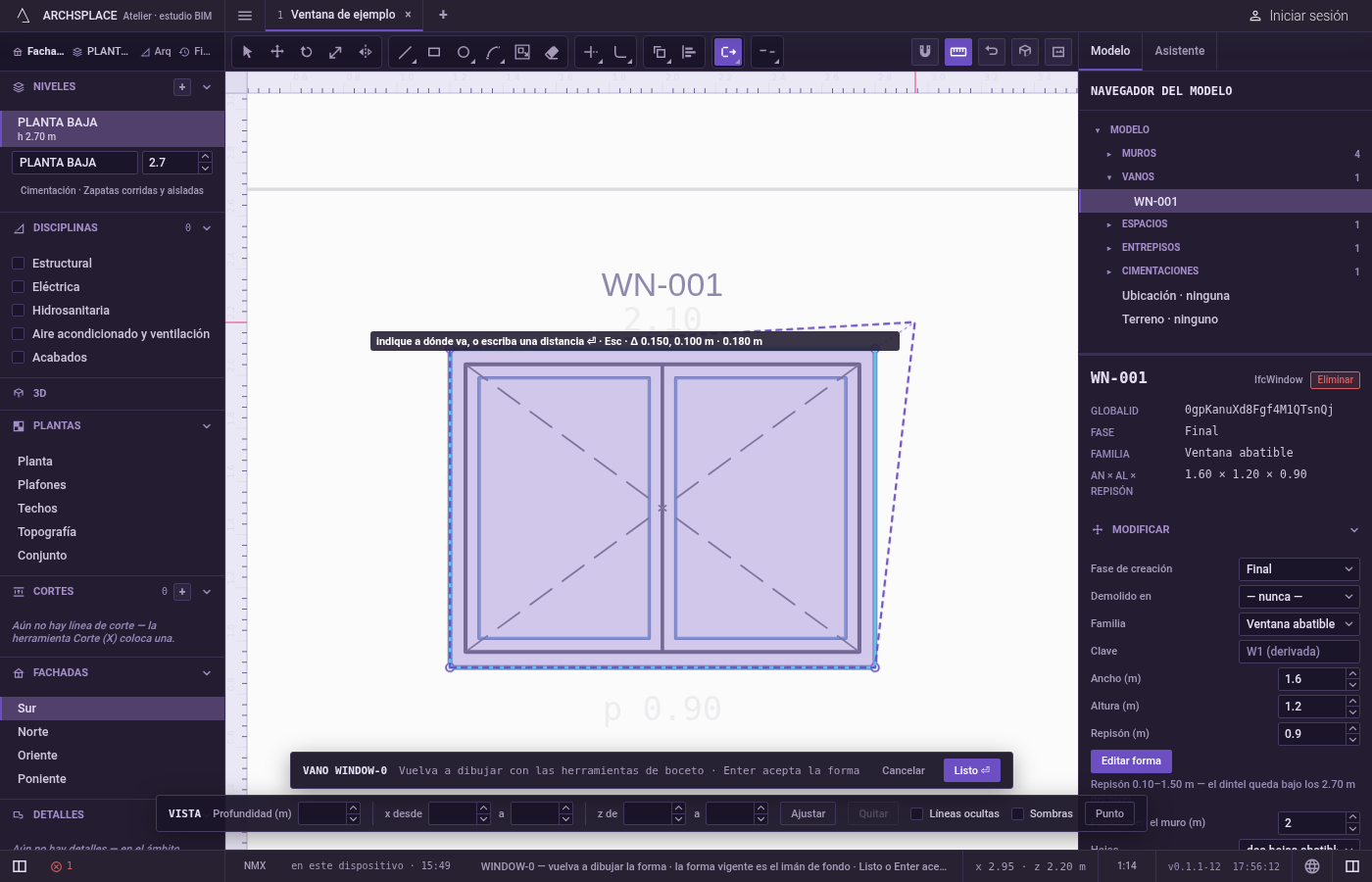Check Aire acondicionado y ventilación
This screenshot has height=882, width=1372.
(18, 334)
